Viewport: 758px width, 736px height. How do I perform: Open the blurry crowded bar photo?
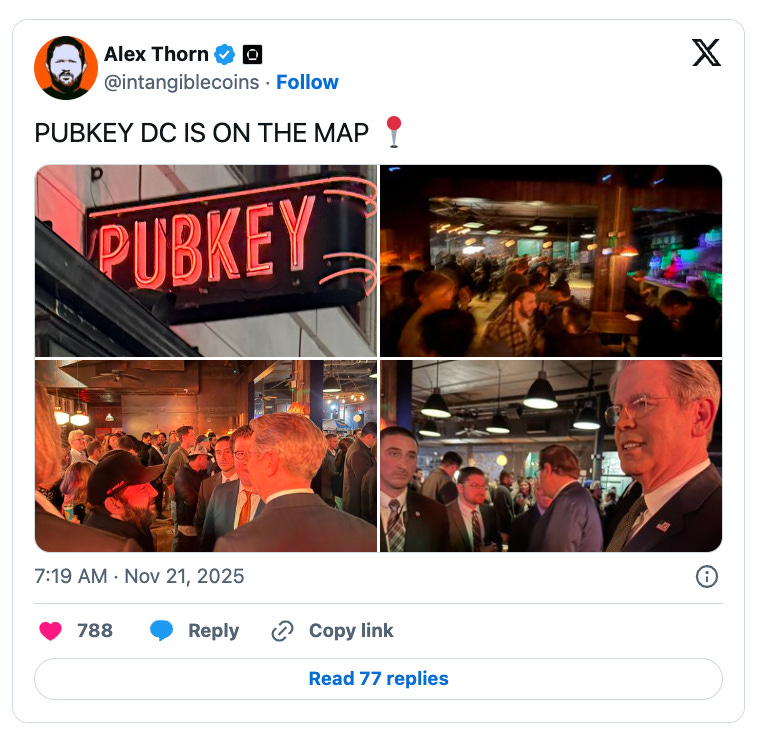pyautogui.click(x=551, y=261)
